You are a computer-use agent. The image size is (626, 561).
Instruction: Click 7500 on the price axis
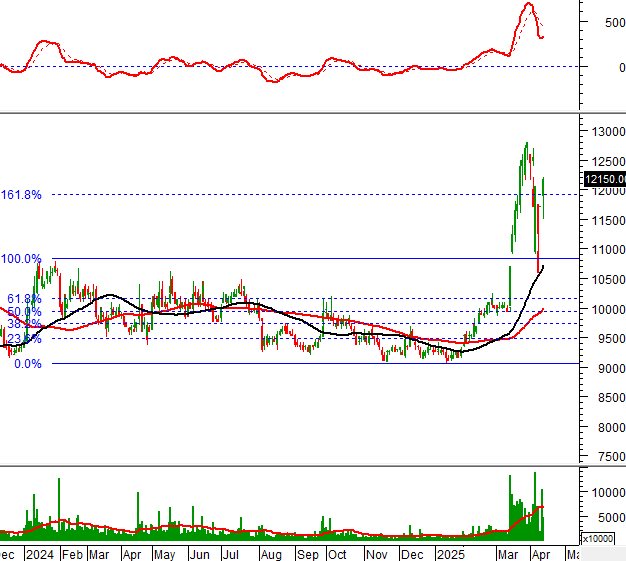pyautogui.click(x=612, y=456)
